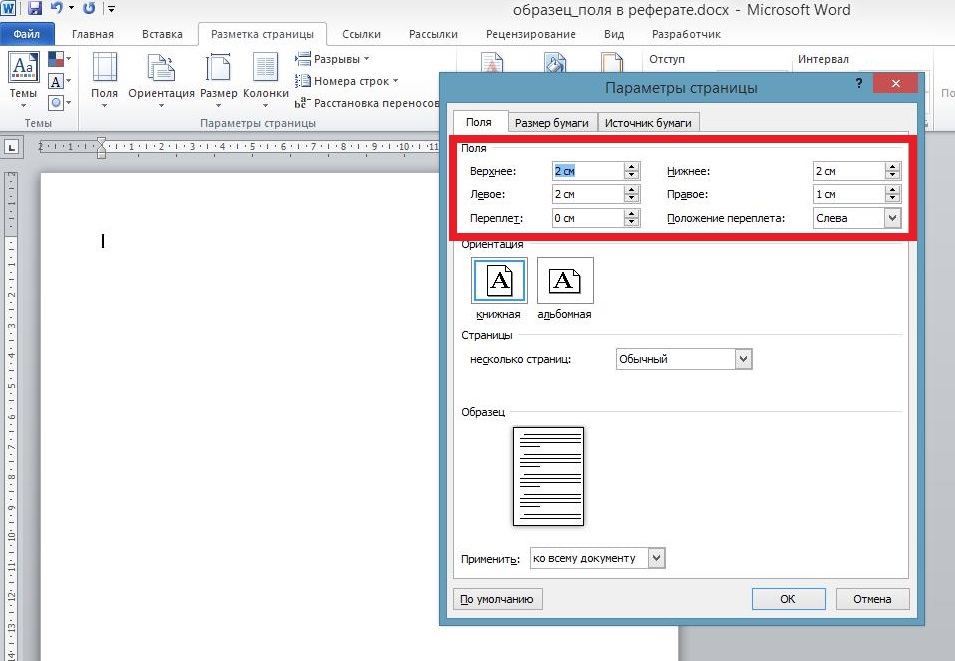This screenshot has height=661, width=955.
Task: Open the Поля (Margins) ribbon button
Action: [104, 77]
